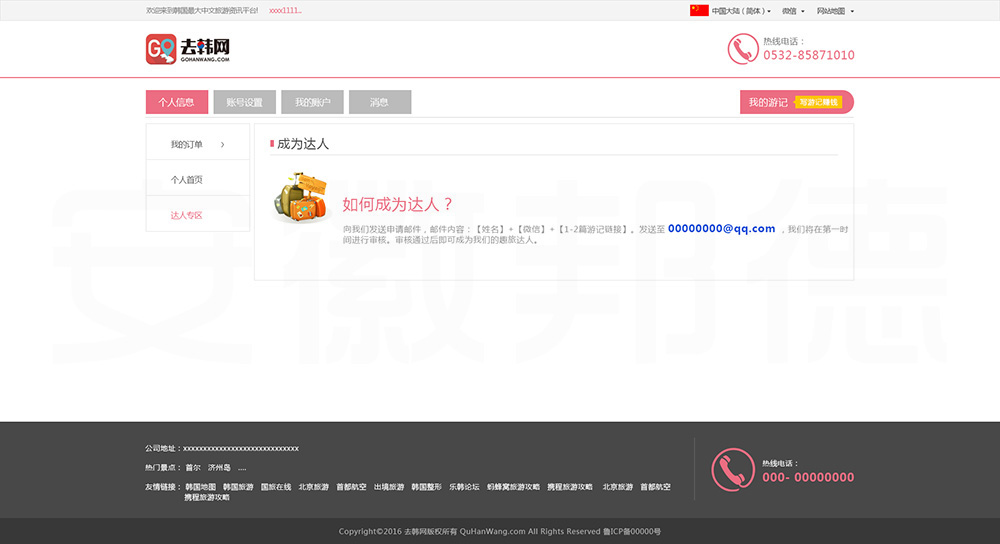Open the 微信 dropdown menu
This screenshot has height=544, width=1000.
pyautogui.click(x=792, y=11)
